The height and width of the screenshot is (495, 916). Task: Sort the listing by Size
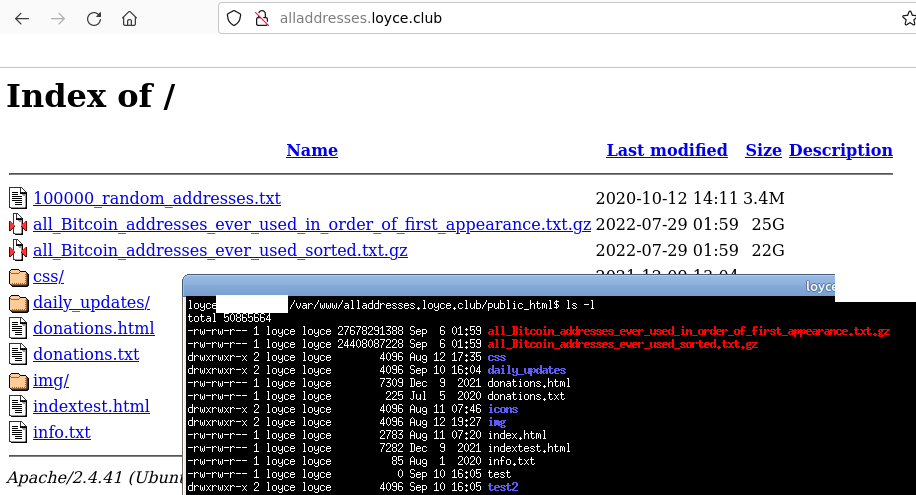point(764,150)
